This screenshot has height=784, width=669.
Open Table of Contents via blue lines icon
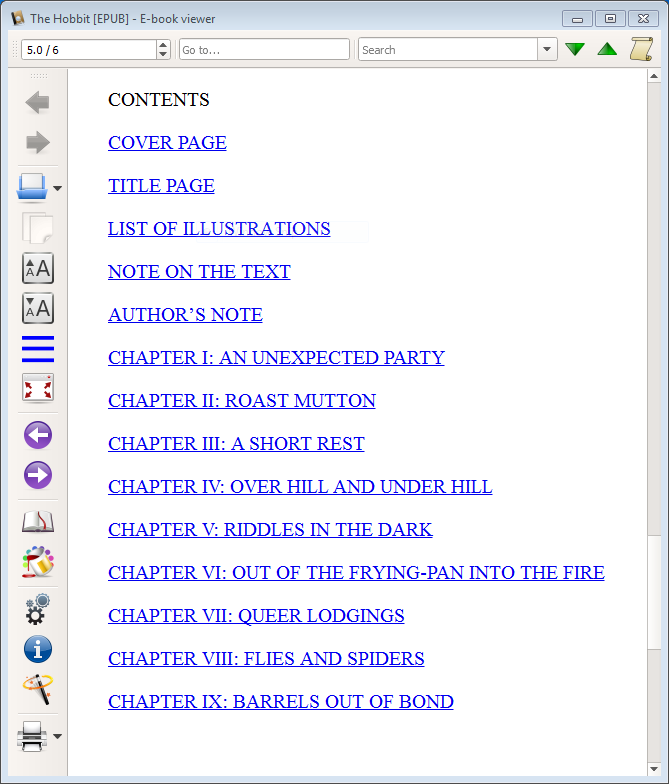click(38, 348)
